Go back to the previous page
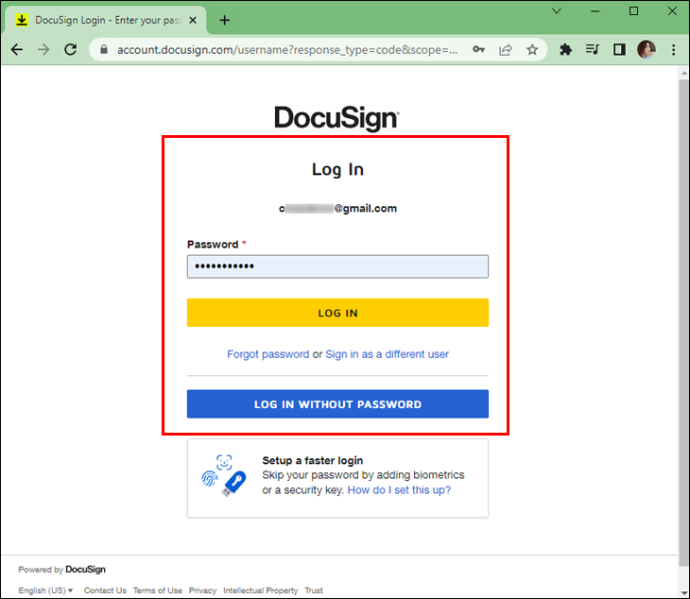The width and height of the screenshot is (690, 599). [x=17, y=50]
